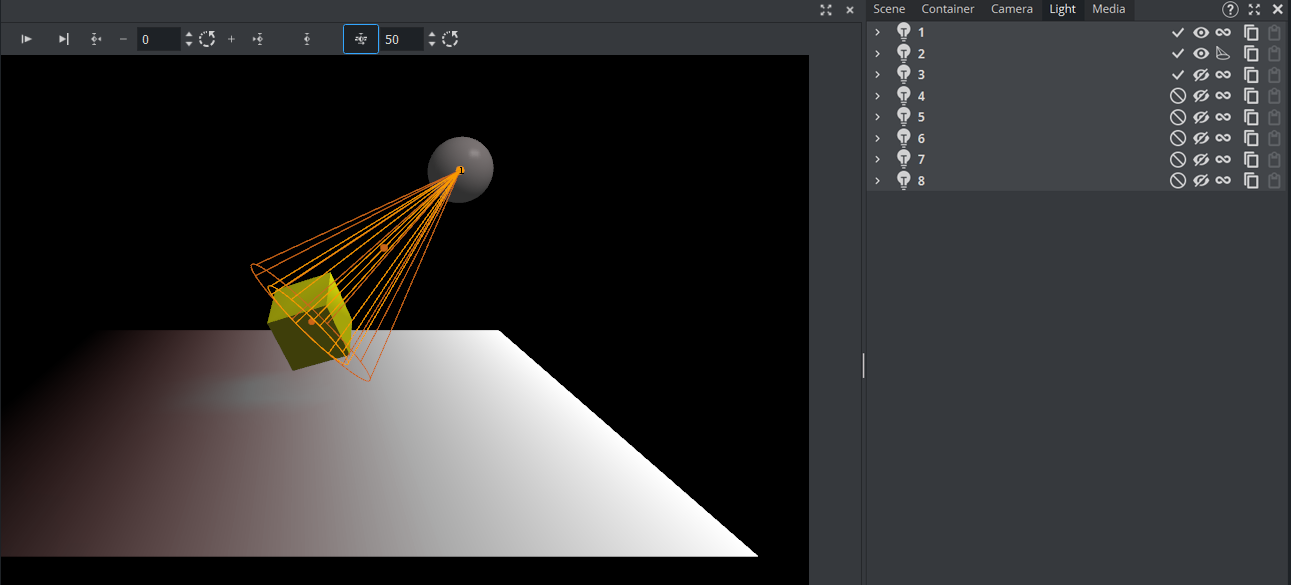The height and width of the screenshot is (585, 1291).
Task: Hide light 1 with its eye toggle
Action: coord(1200,31)
